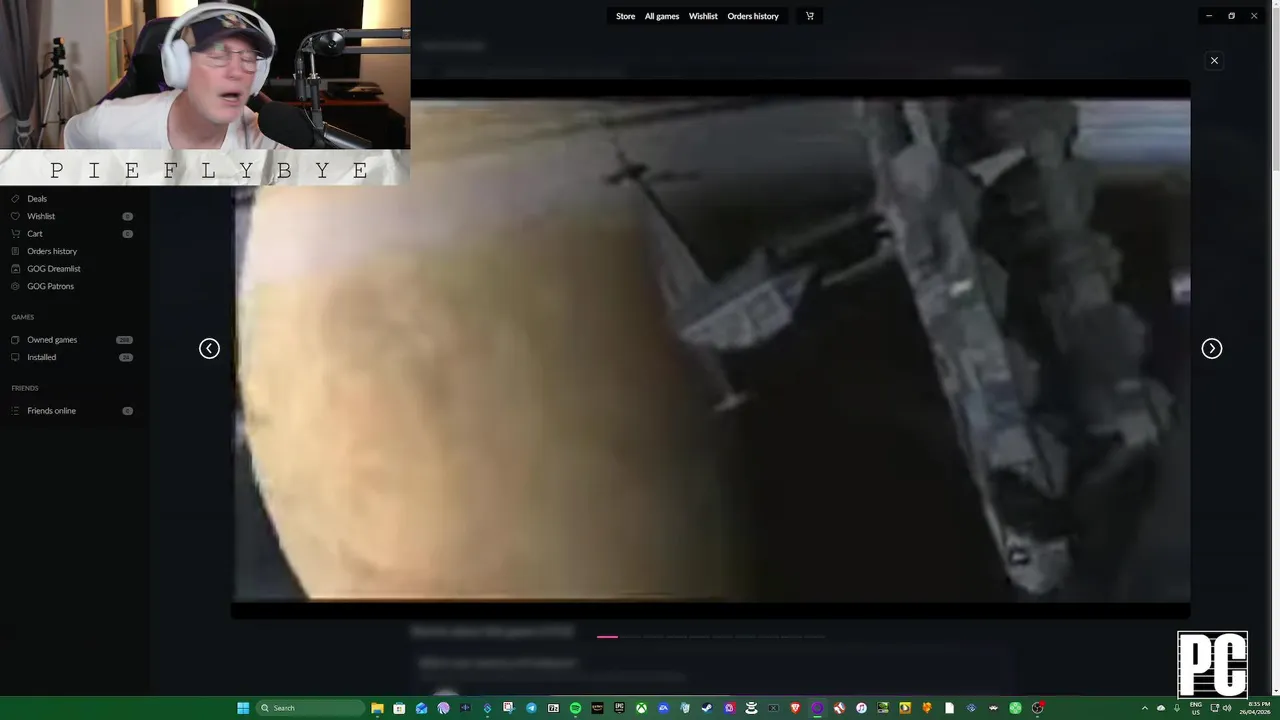
Task: Open the green clover icon in the taskbar
Action: click(1015, 708)
